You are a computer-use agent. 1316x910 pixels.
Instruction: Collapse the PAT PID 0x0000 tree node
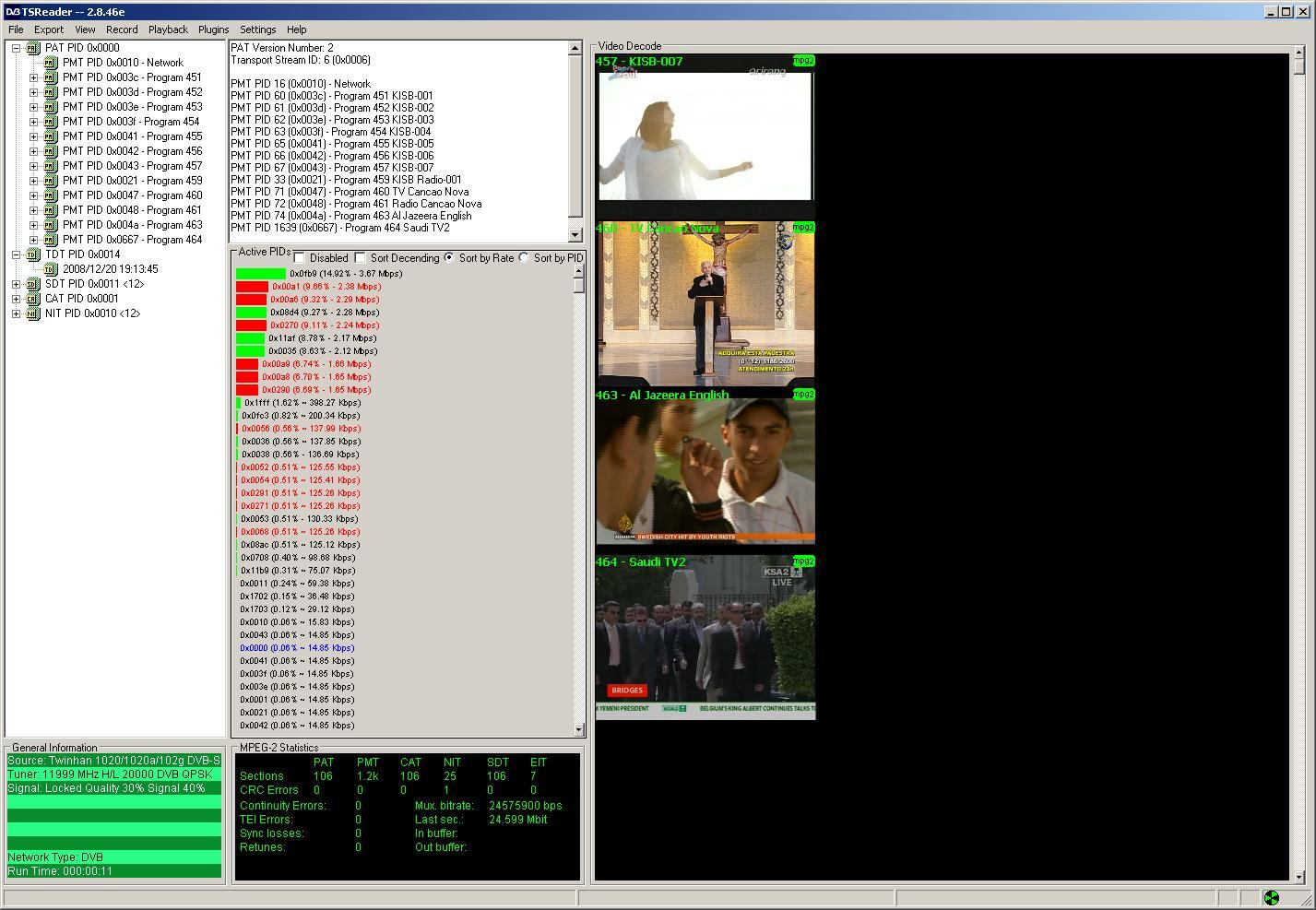click(x=16, y=48)
